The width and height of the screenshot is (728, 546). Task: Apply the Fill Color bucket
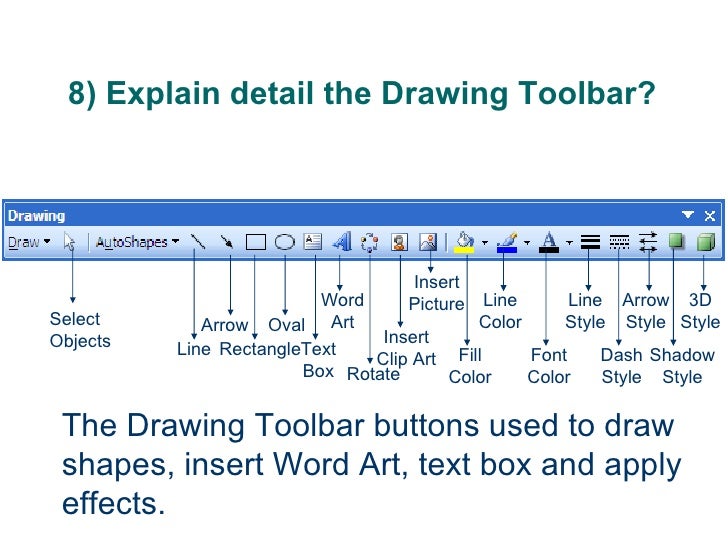(464, 242)
